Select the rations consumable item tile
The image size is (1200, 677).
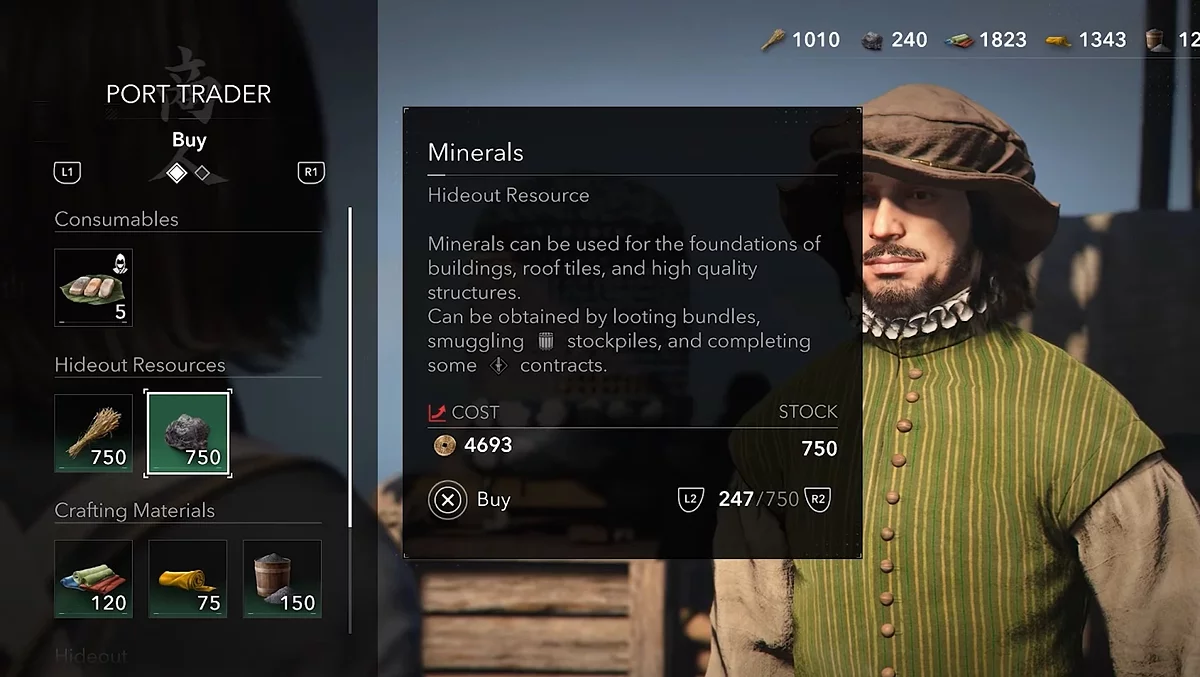pyautogui.click(x=93, y=287)
